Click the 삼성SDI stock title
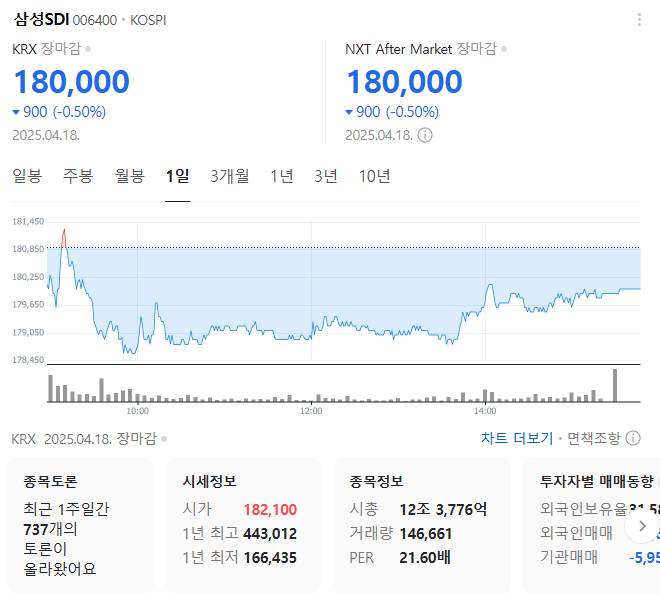This screenshot has width=660, height=594. [x=41, y=19]
